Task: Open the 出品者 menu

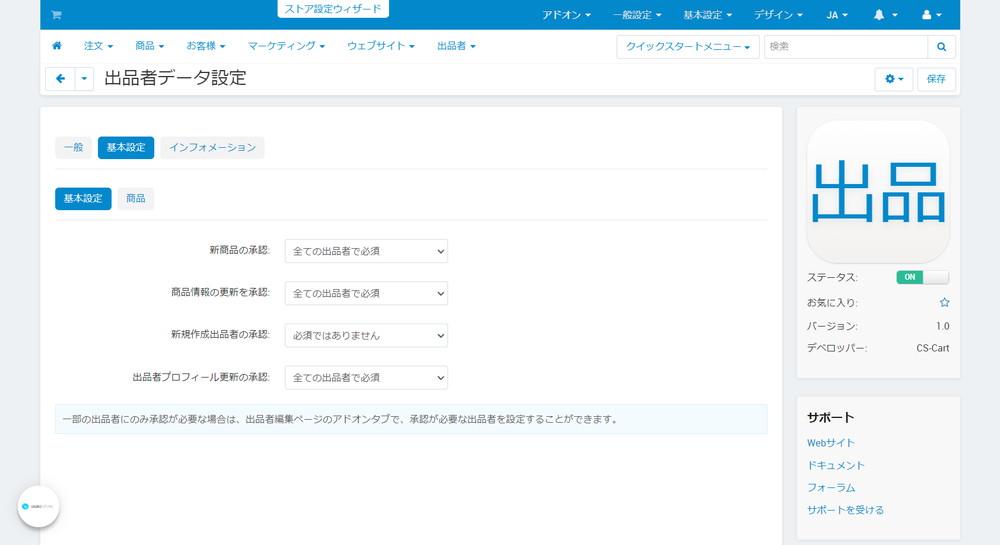Action: [x=456, y=46]
